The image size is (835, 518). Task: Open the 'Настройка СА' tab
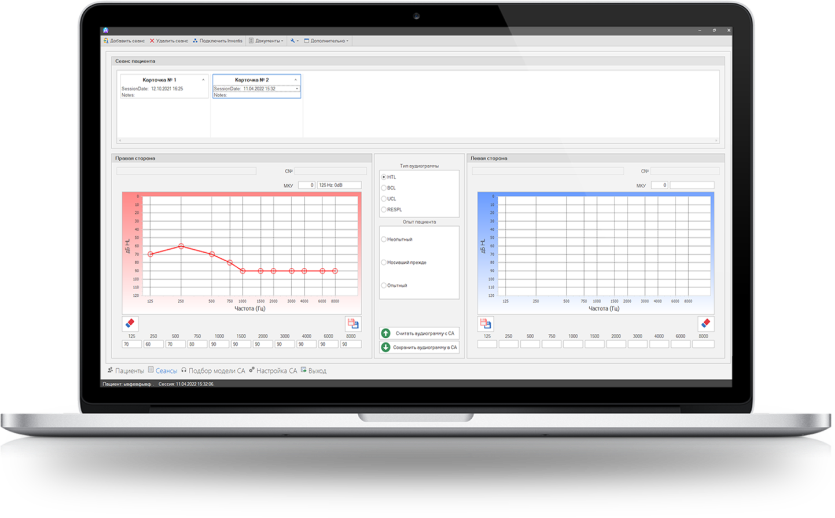tap(275, 370)
